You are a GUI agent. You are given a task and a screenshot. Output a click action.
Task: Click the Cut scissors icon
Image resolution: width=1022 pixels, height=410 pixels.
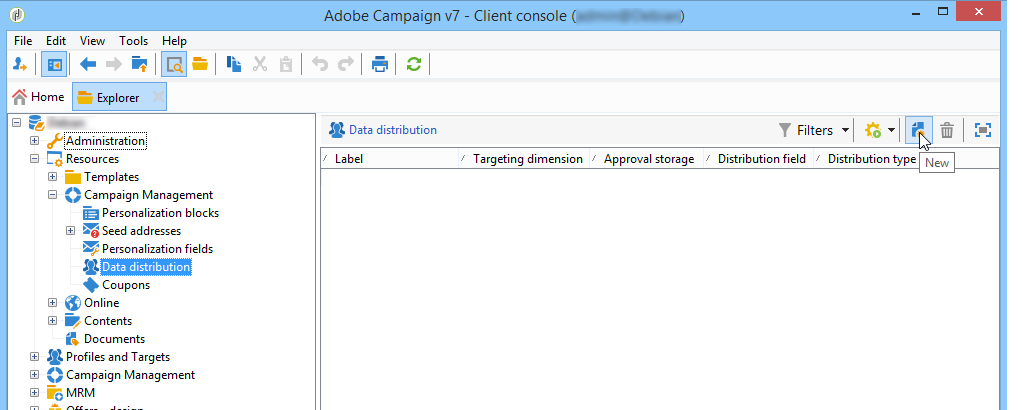tap(260, 65)
